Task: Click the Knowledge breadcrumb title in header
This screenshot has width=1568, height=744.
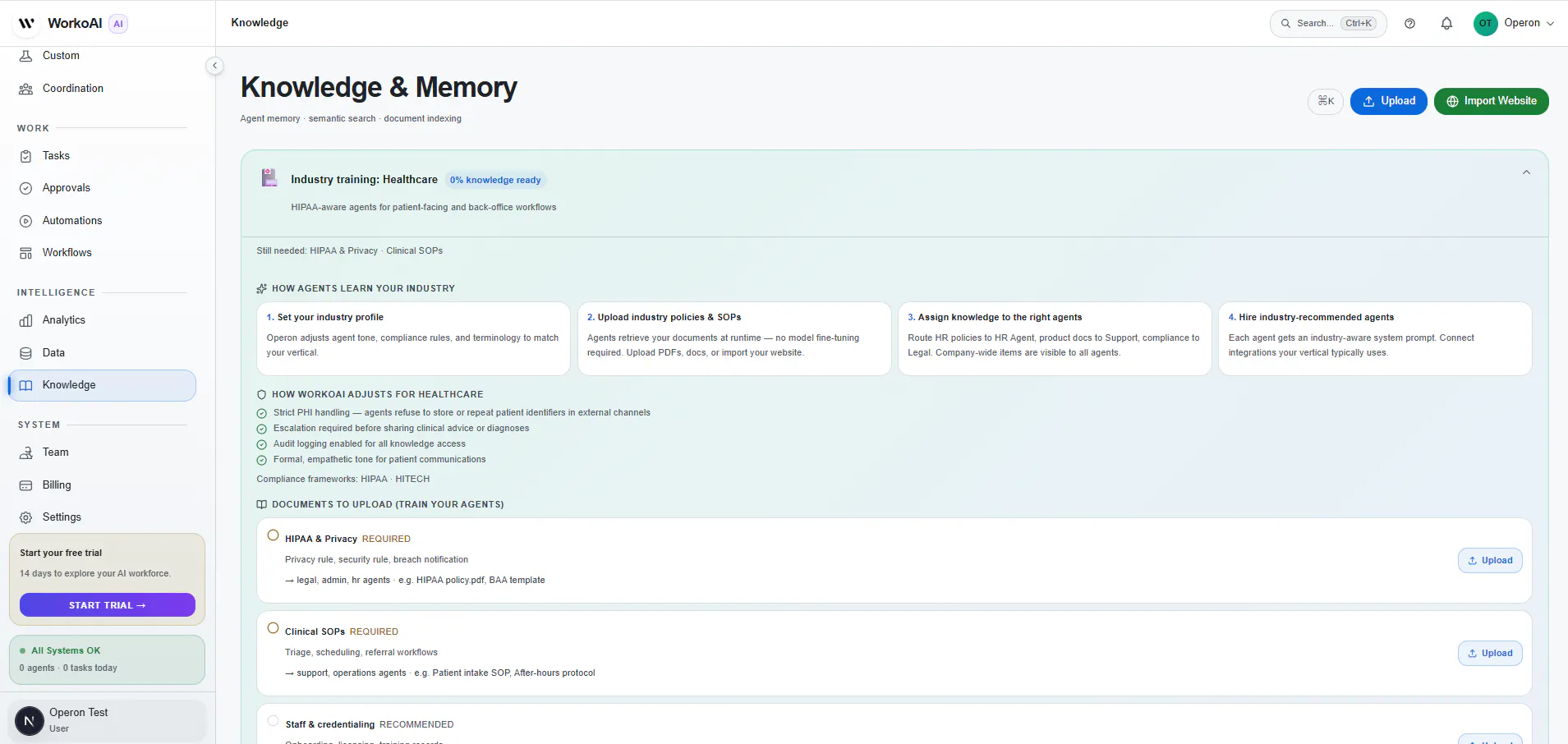Action: 260,23
